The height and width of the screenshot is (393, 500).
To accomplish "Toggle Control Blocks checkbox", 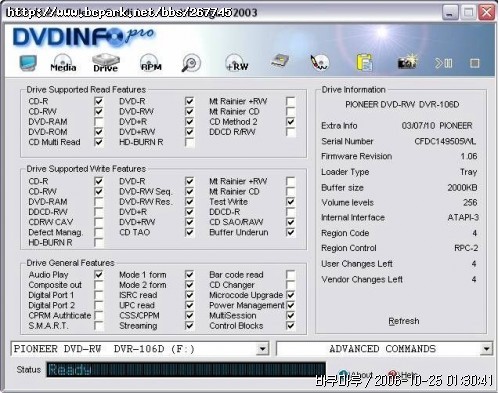I will pos(291,326).
